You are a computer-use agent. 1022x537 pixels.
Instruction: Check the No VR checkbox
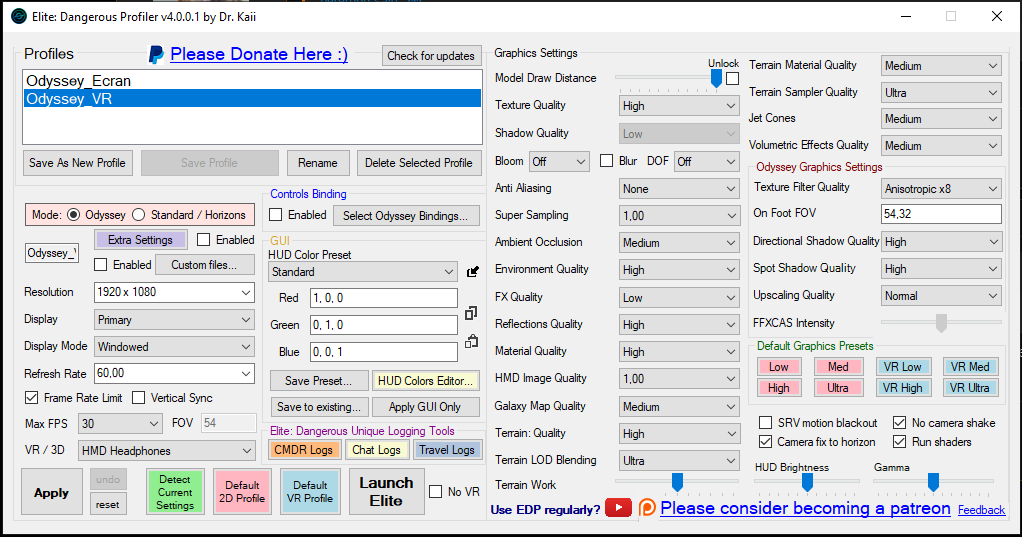point(435,491)
